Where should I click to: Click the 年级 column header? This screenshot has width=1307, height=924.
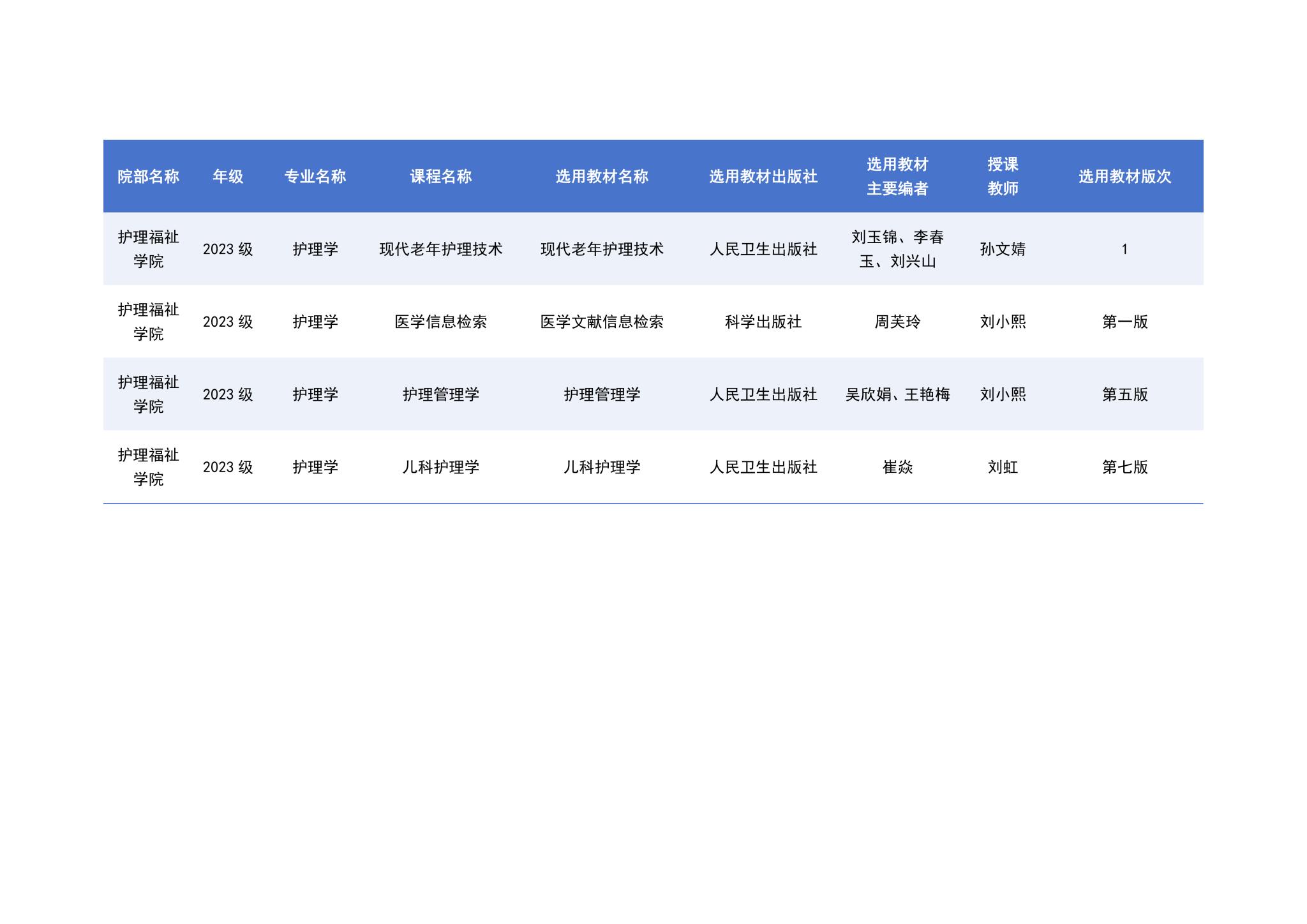tap(228, 177)
